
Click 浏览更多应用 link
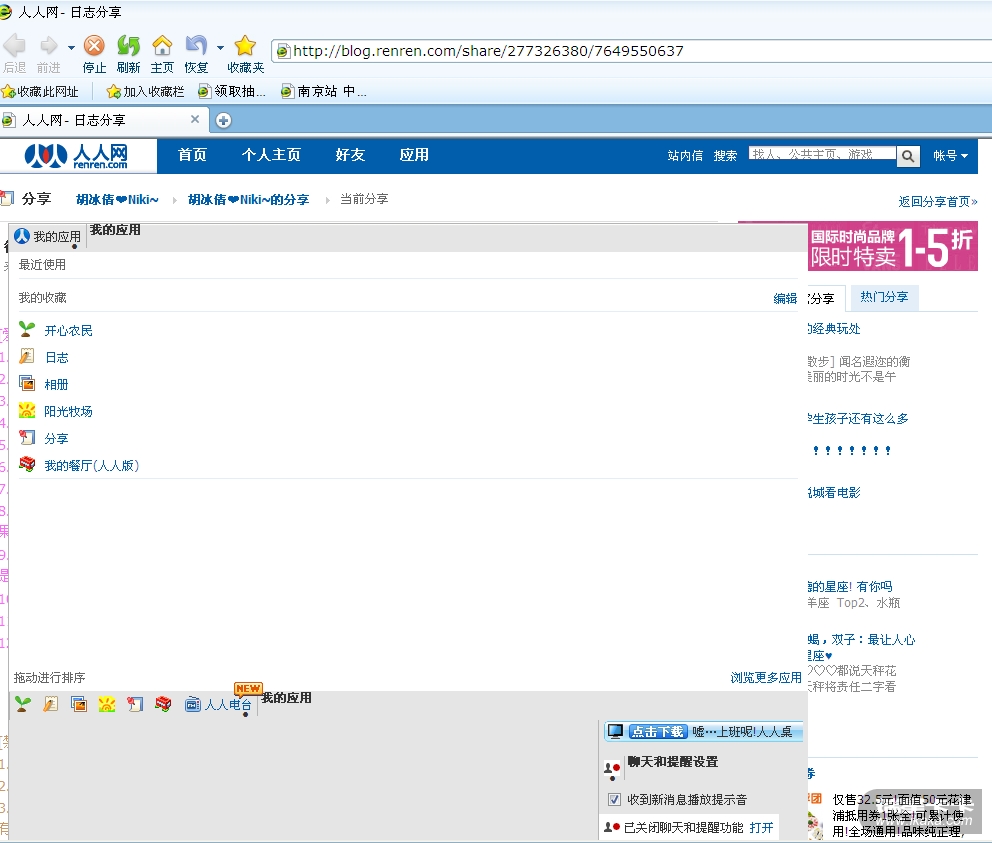tap(766, 678)
